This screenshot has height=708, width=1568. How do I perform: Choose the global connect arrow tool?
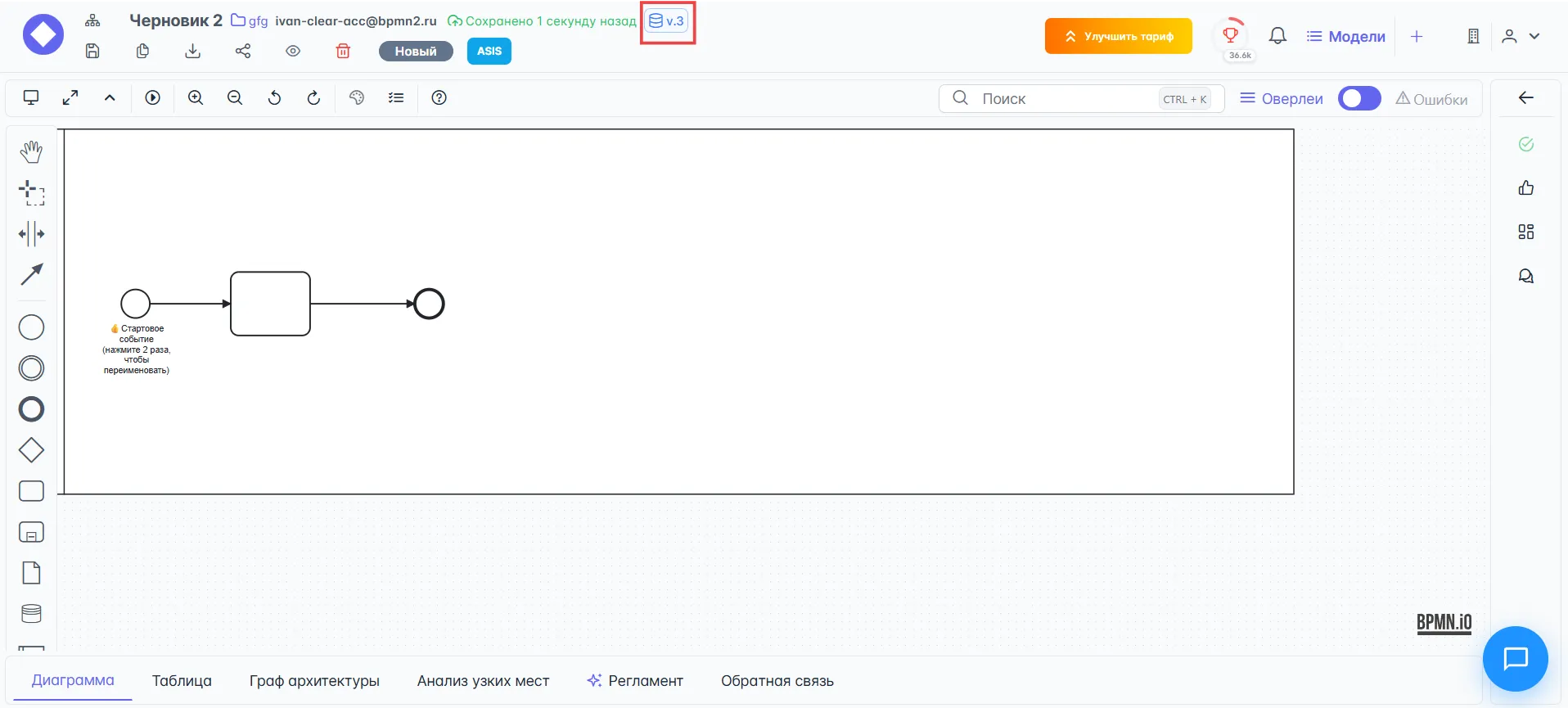pyautogui.click(x=31, y=274)
